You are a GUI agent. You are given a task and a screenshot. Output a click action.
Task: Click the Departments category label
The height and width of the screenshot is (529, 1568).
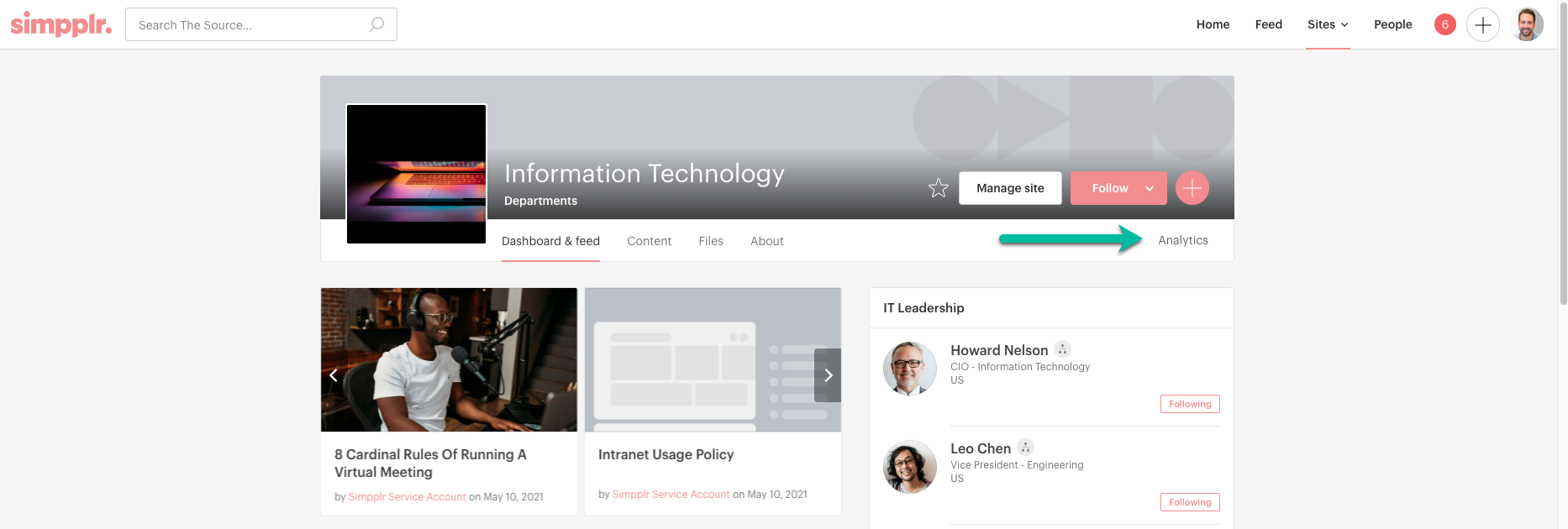point(540,201)
